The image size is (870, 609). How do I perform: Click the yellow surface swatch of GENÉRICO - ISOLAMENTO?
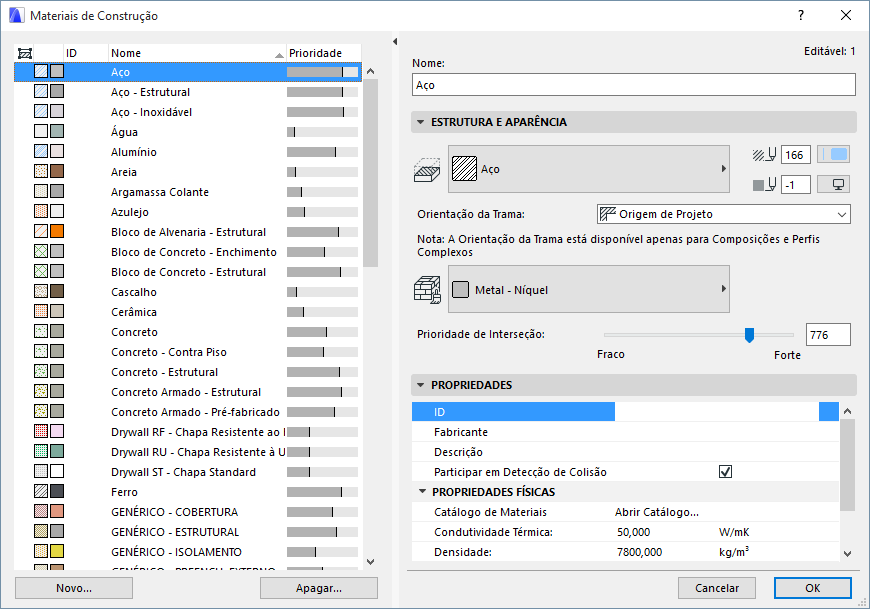pyautogui.click(x=57, y=551)
